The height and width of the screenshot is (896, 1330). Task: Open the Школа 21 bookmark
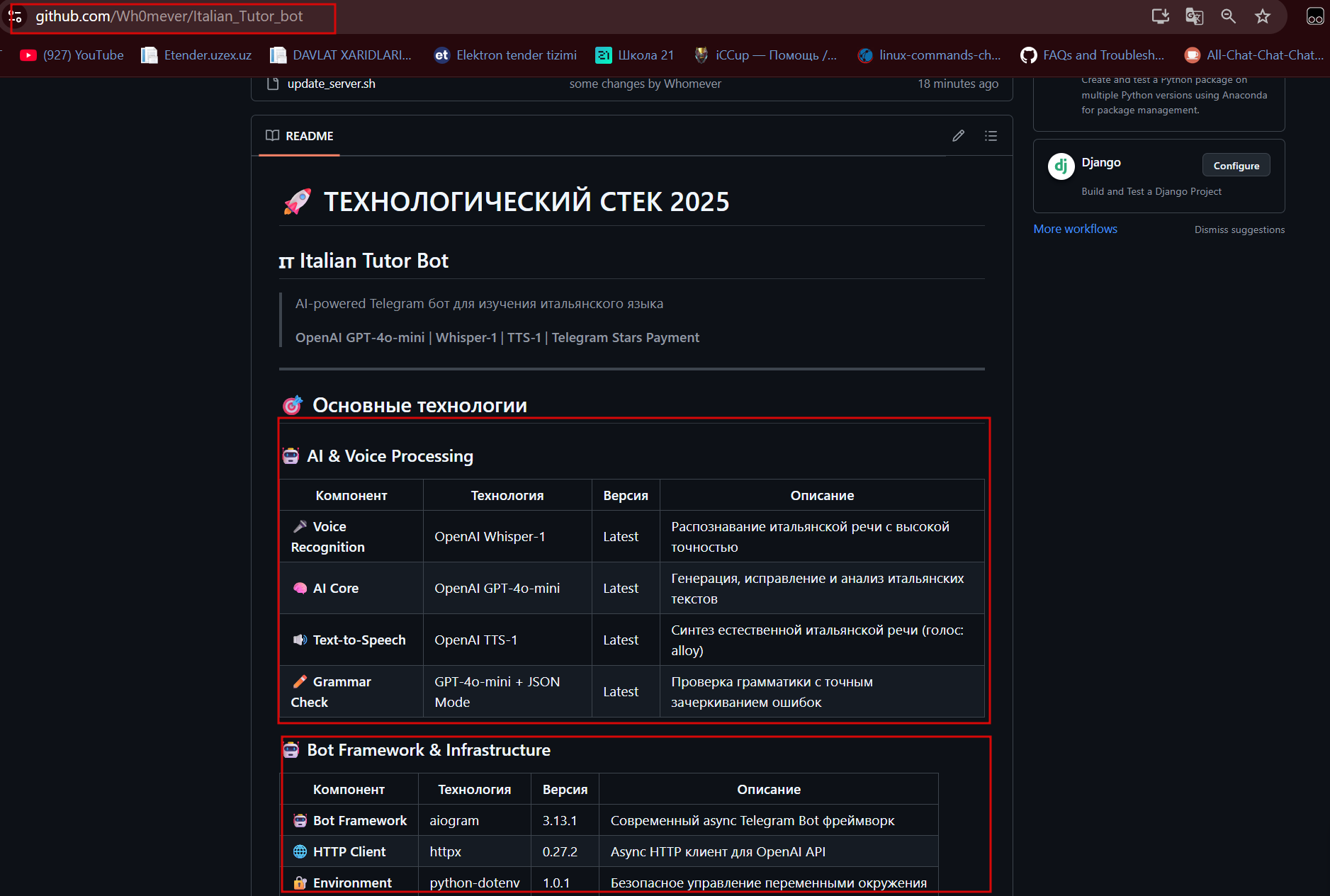634,55
